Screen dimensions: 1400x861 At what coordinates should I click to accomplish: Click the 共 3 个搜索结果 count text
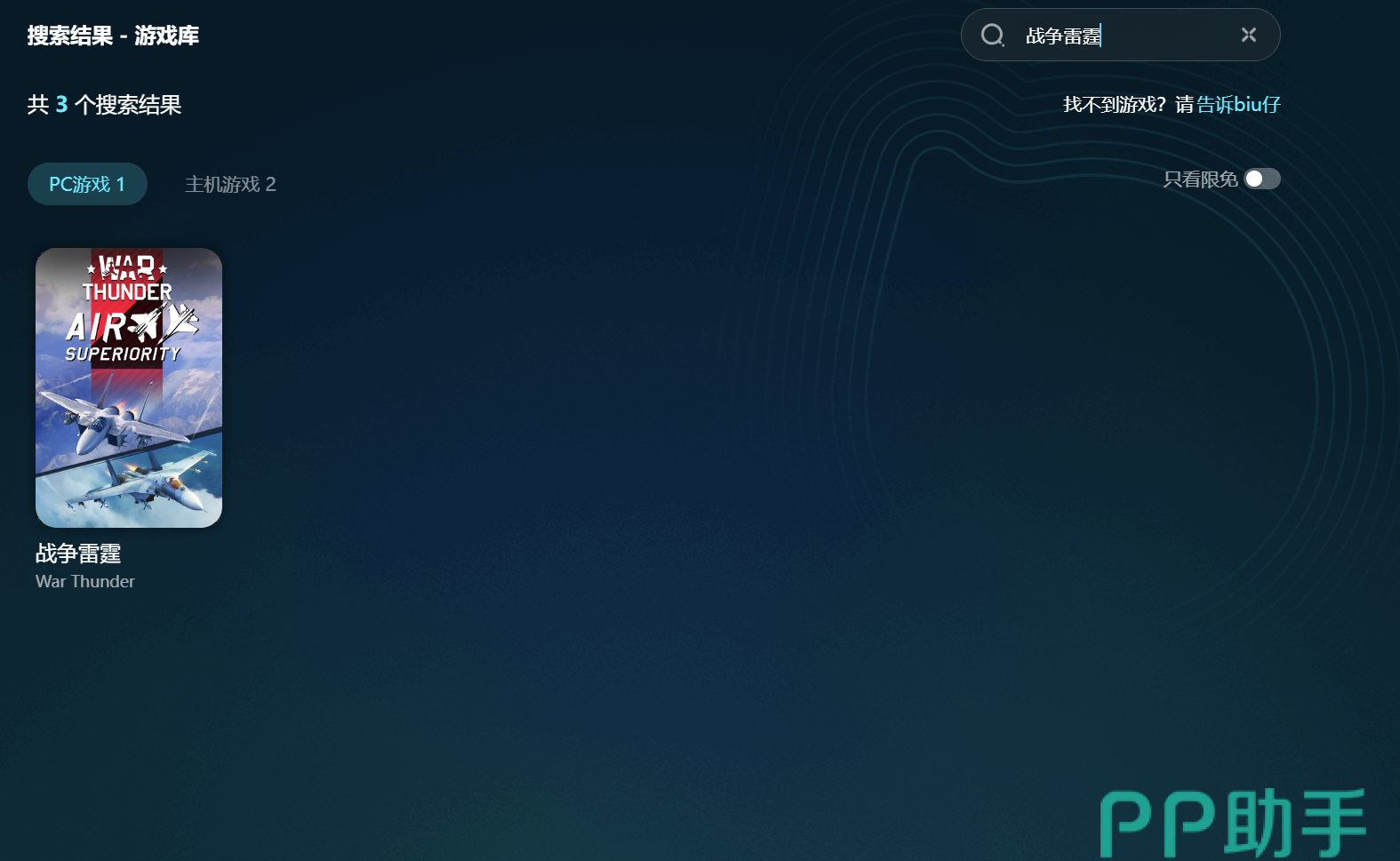coord(104,105)
